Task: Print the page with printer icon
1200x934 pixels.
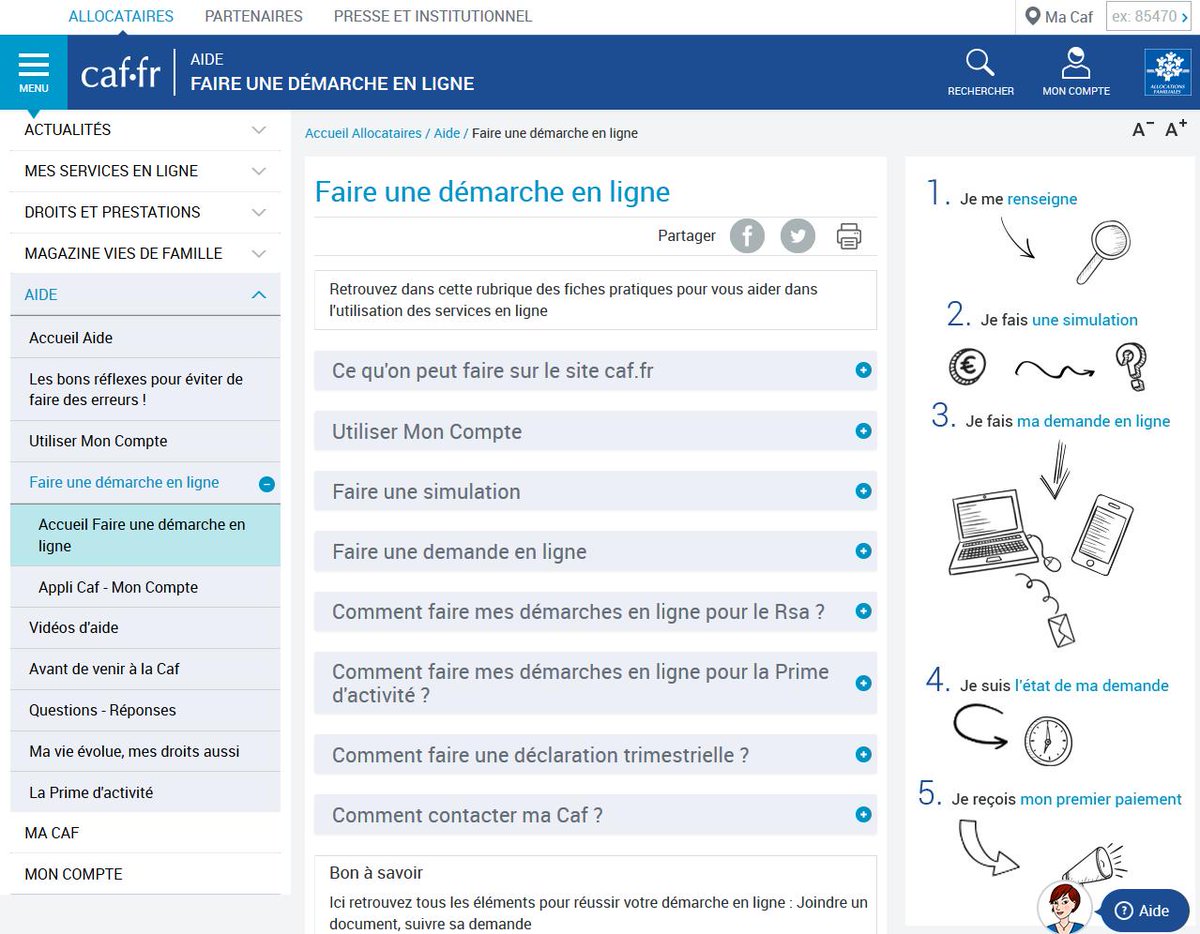Action: pos(849,237)
